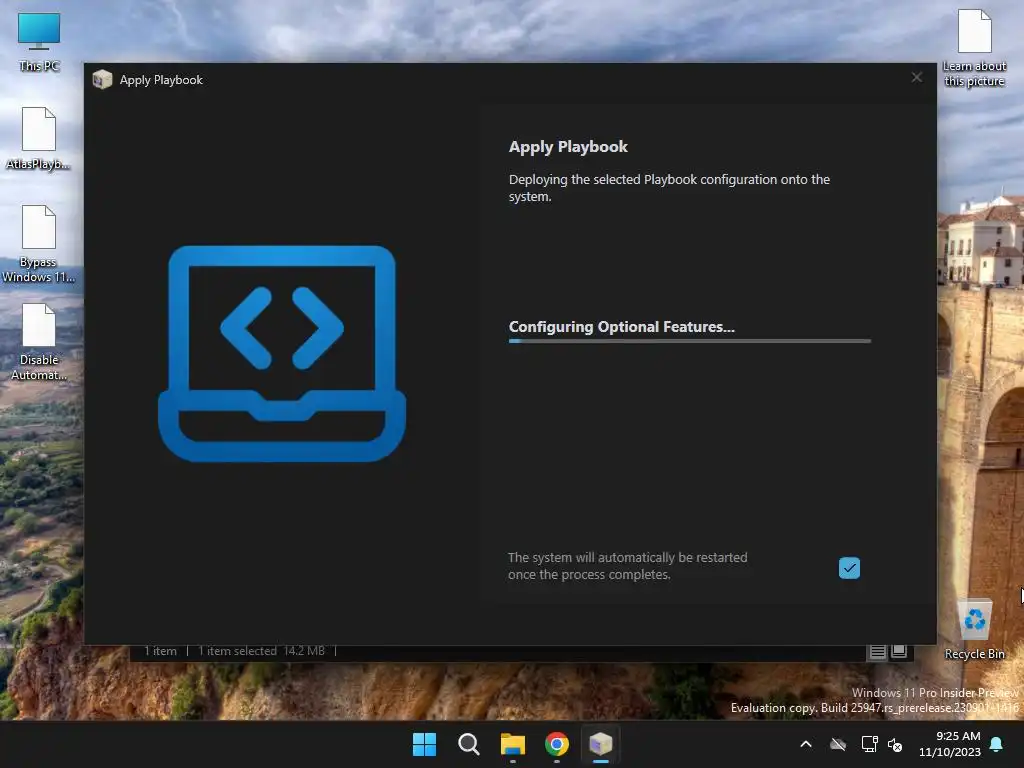
Task: Click 'Deploying the selected Playbook' description text
Action: (669, 188)
